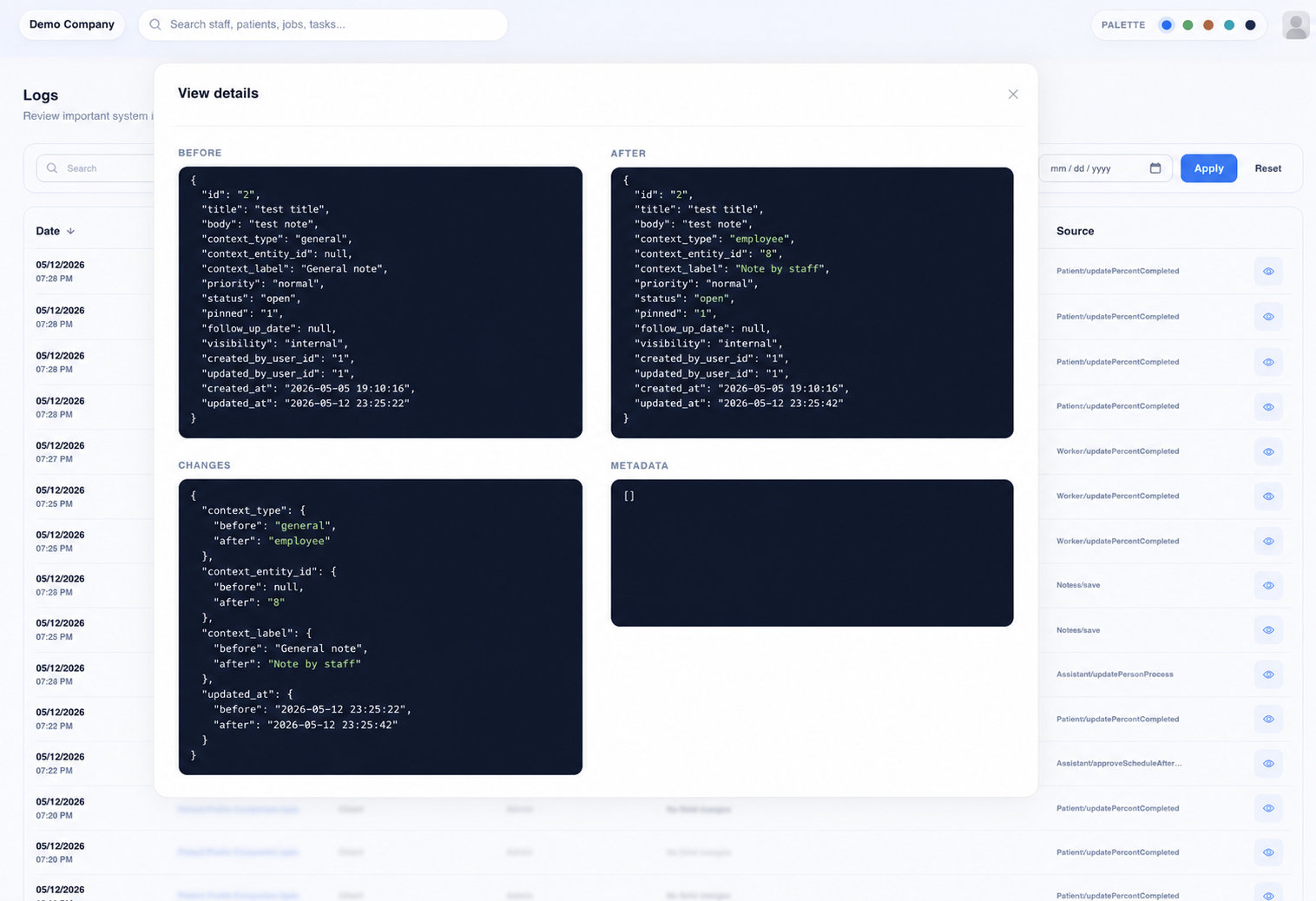Sort logs by the Date column
The image size is (1316, 901).
(56, 231)
